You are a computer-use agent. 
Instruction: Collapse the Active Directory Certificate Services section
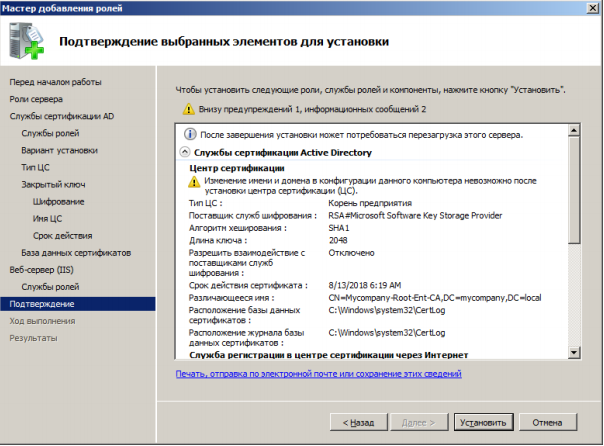tap(185, 153)
